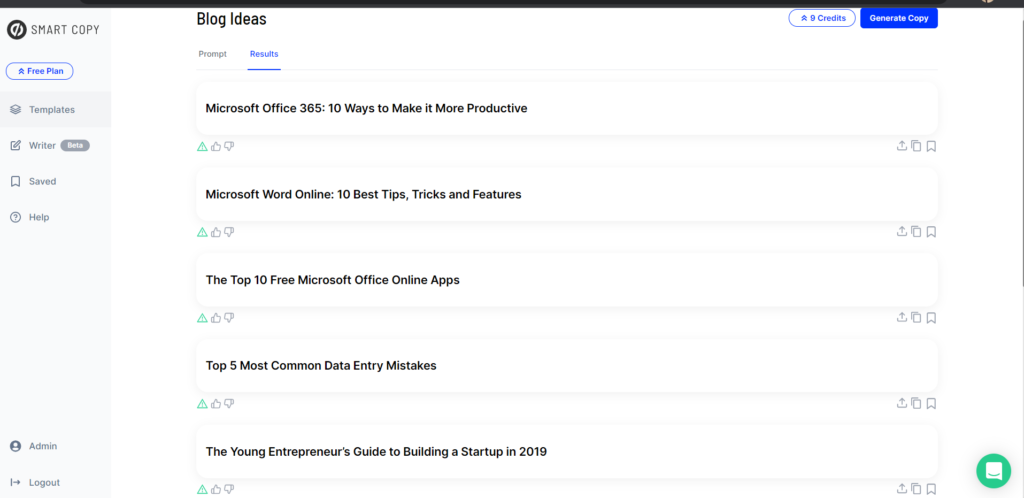
Task: Share the Top 10 Free Office Apps result
Action: pyautogui.click(x=902, y=318)
